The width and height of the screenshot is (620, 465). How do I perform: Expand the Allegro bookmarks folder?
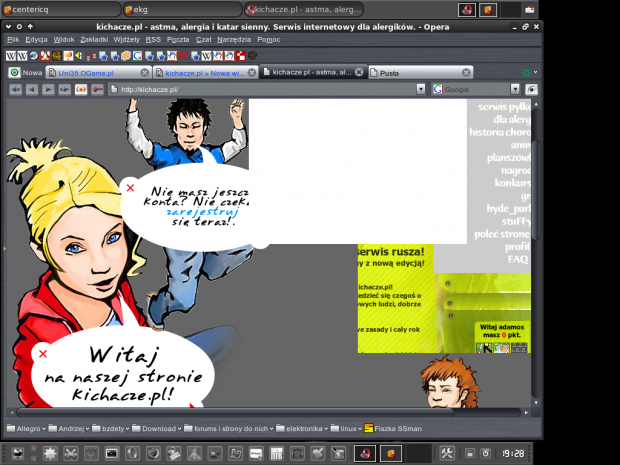26,429
